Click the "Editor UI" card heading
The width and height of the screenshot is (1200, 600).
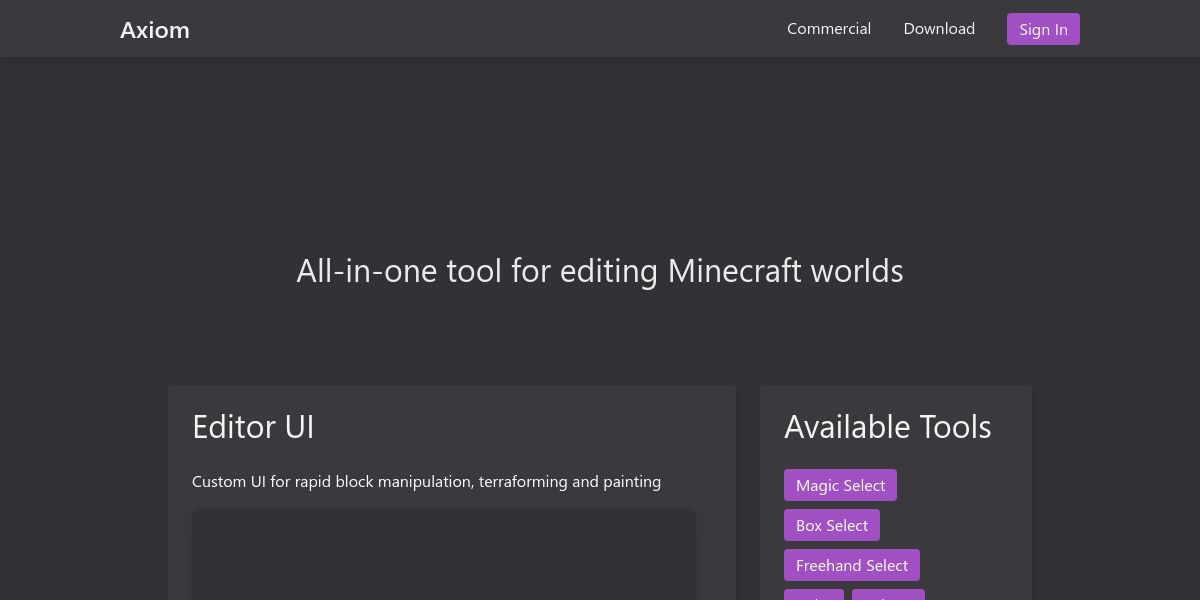pos(253,426)
